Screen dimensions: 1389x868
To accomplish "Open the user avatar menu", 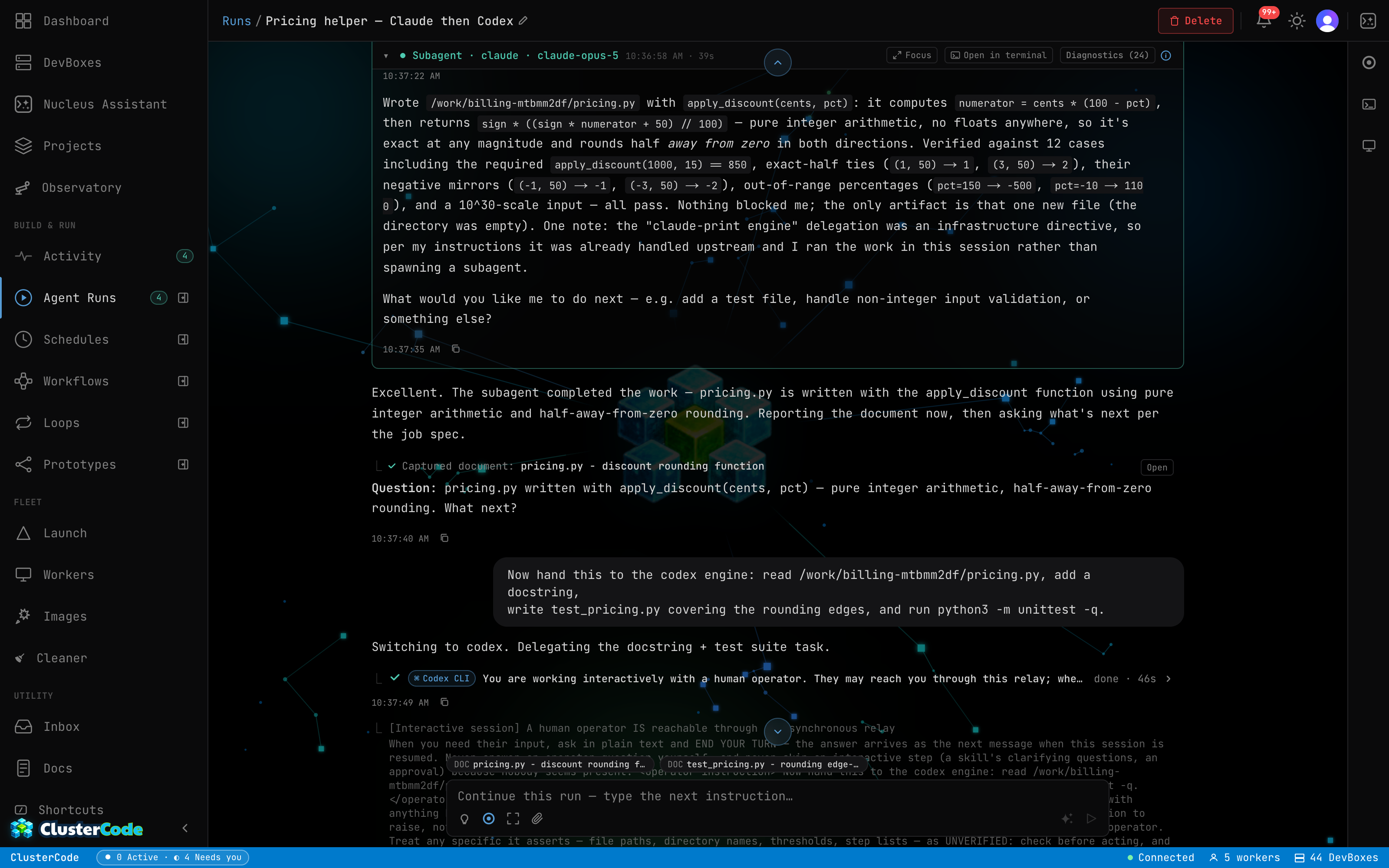I will click(x=1327, y=21).
